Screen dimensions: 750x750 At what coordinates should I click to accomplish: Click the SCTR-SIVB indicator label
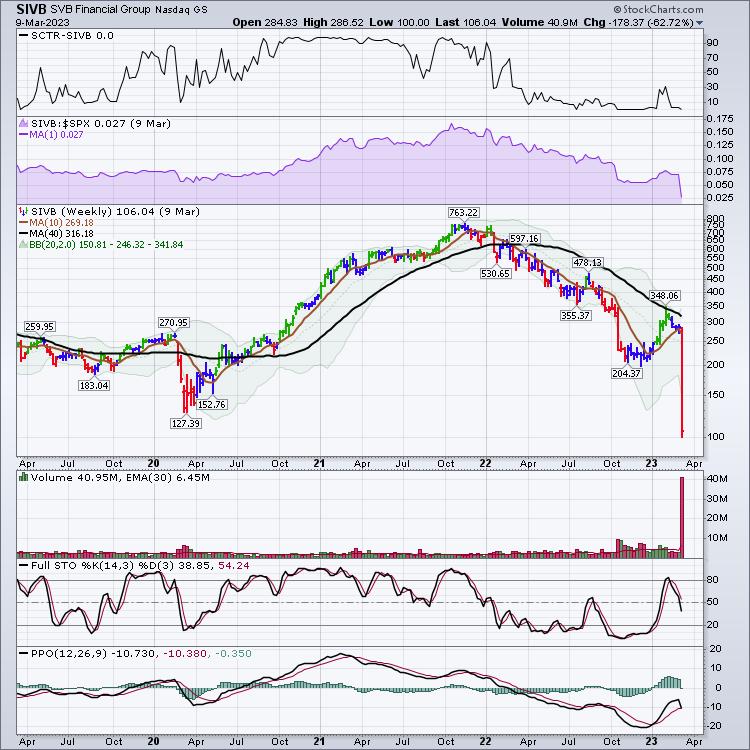click(68, 36)
